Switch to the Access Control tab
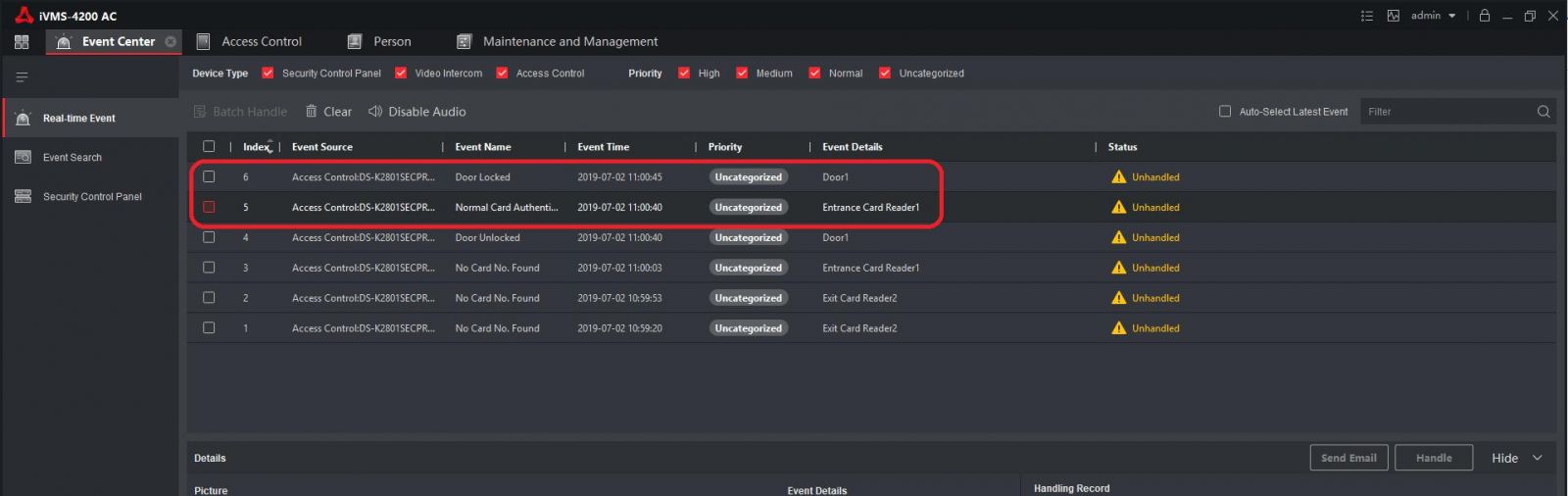The image size is (1568, 496). (x=261, y=42)
